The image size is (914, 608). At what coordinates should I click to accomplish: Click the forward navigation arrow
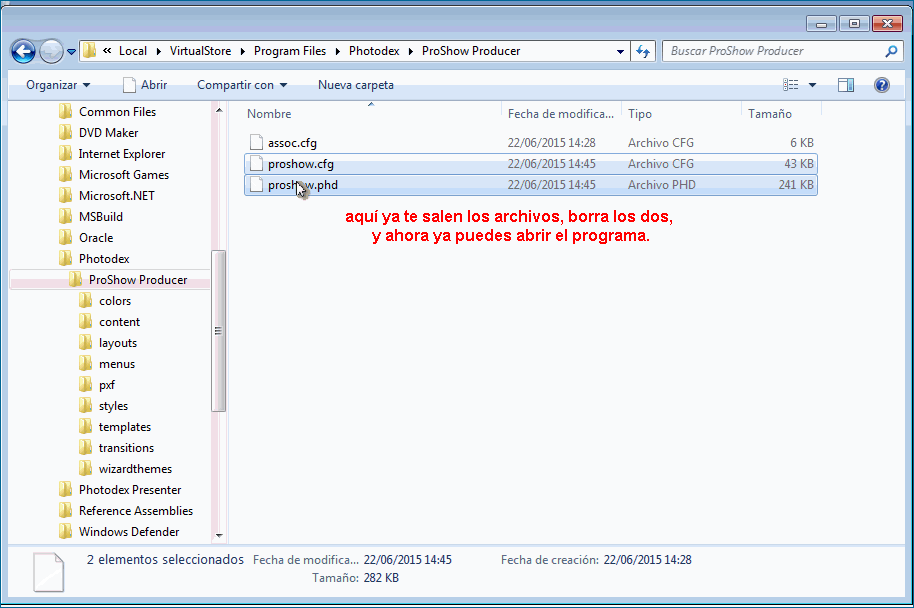click(x=51, y=51)
